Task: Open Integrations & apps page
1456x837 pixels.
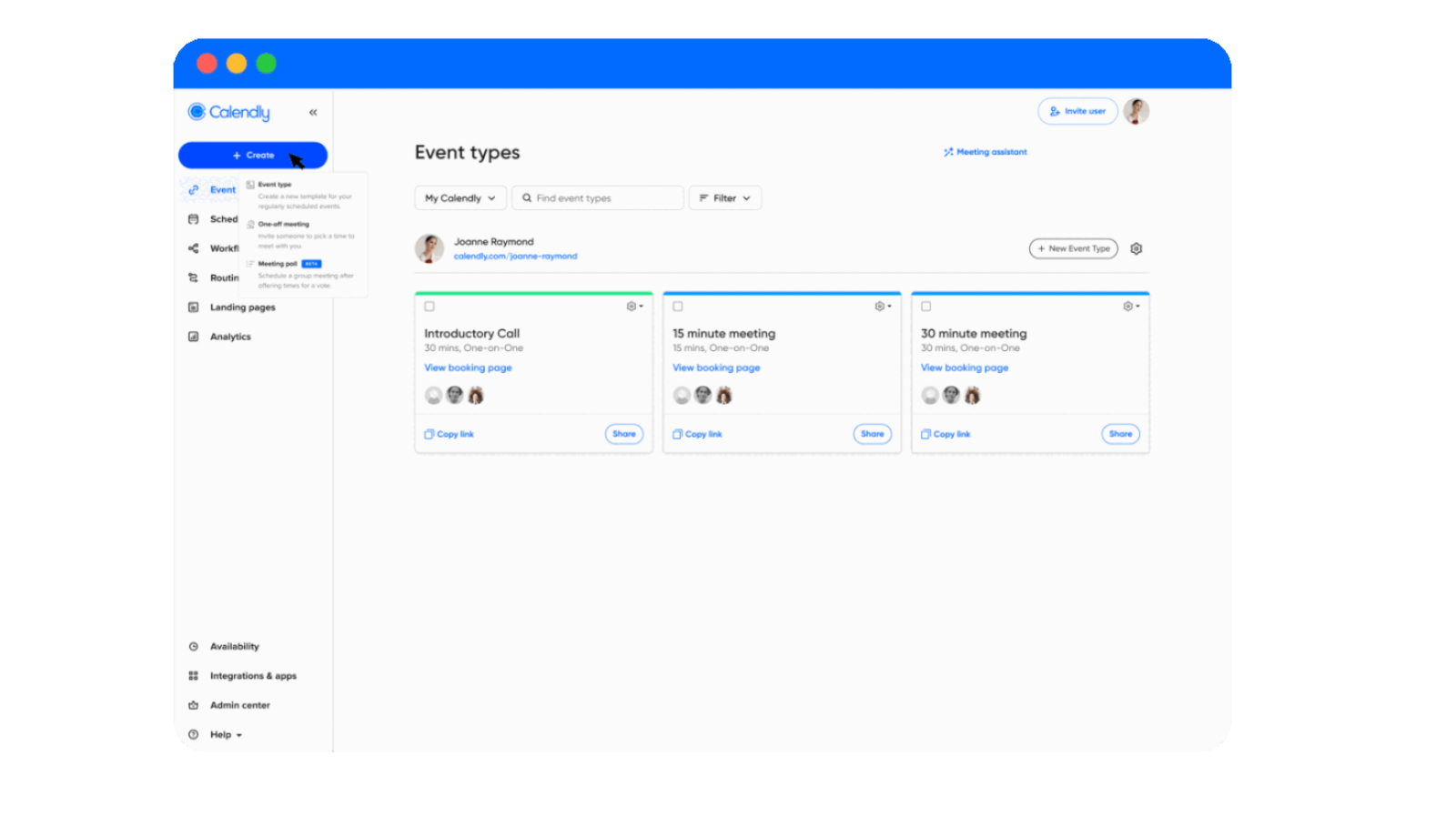Action: [x=253, y=676]
